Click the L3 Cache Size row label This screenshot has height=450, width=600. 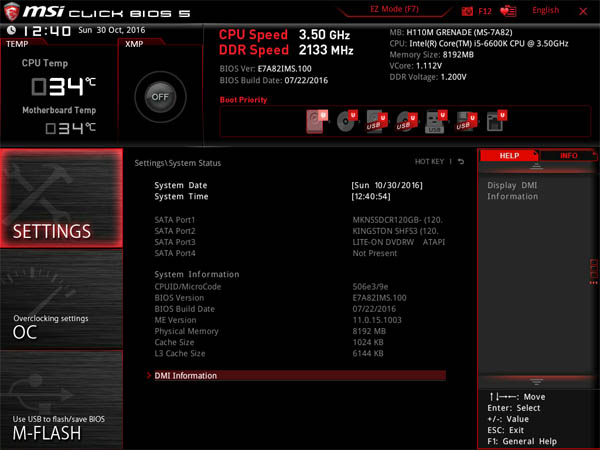[x=180, y=353]
